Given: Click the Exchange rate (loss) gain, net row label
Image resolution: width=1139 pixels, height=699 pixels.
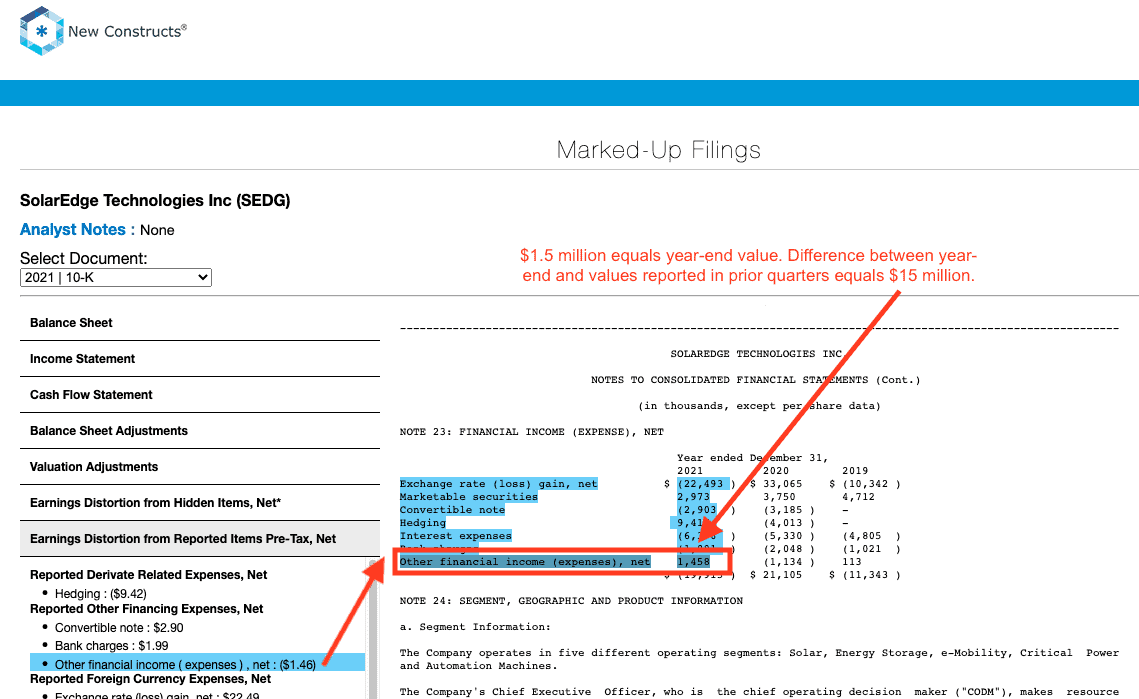Looking at the screenshot, I should point(498,484).
